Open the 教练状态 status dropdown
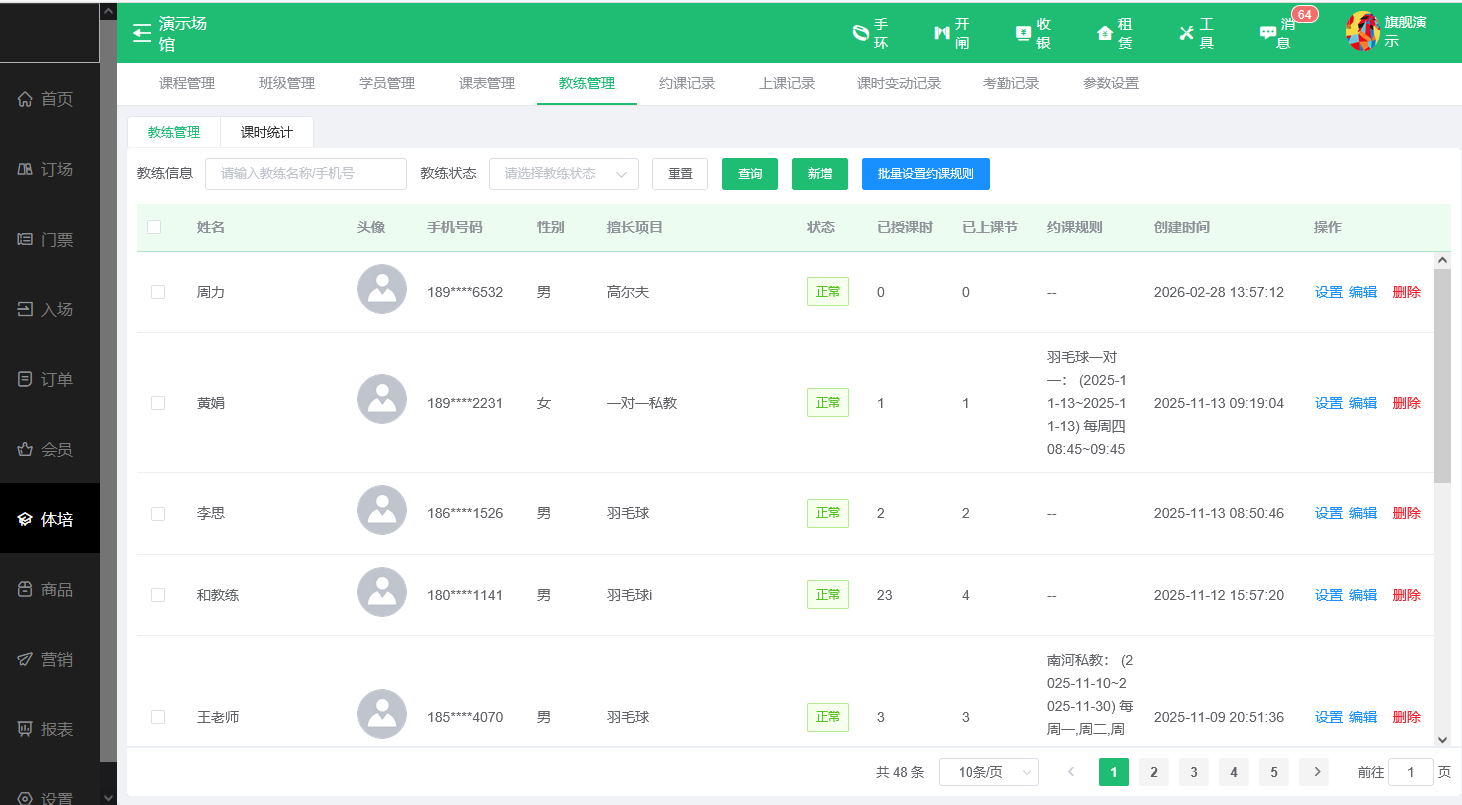The image size is (1462, 805). tap(564, 173)
